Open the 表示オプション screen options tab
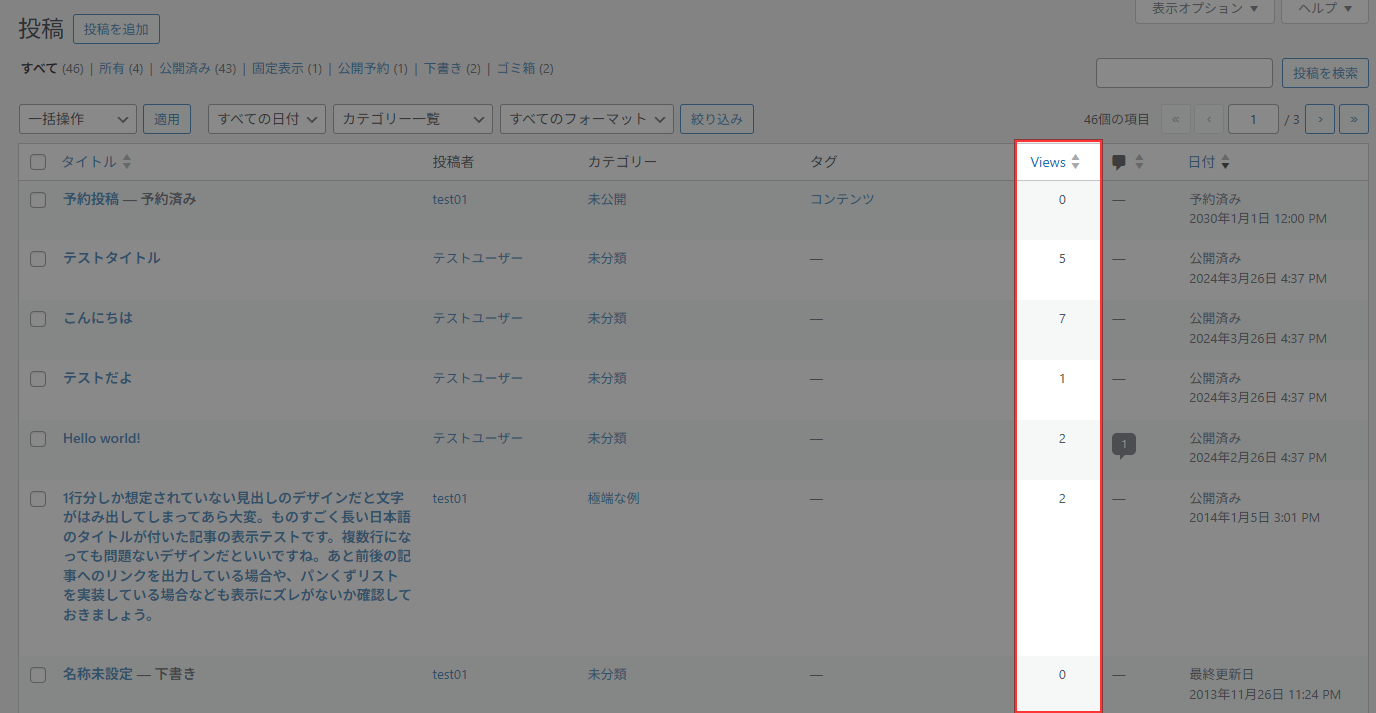This screenshot has width=1376, height=713. point(1204,9)
